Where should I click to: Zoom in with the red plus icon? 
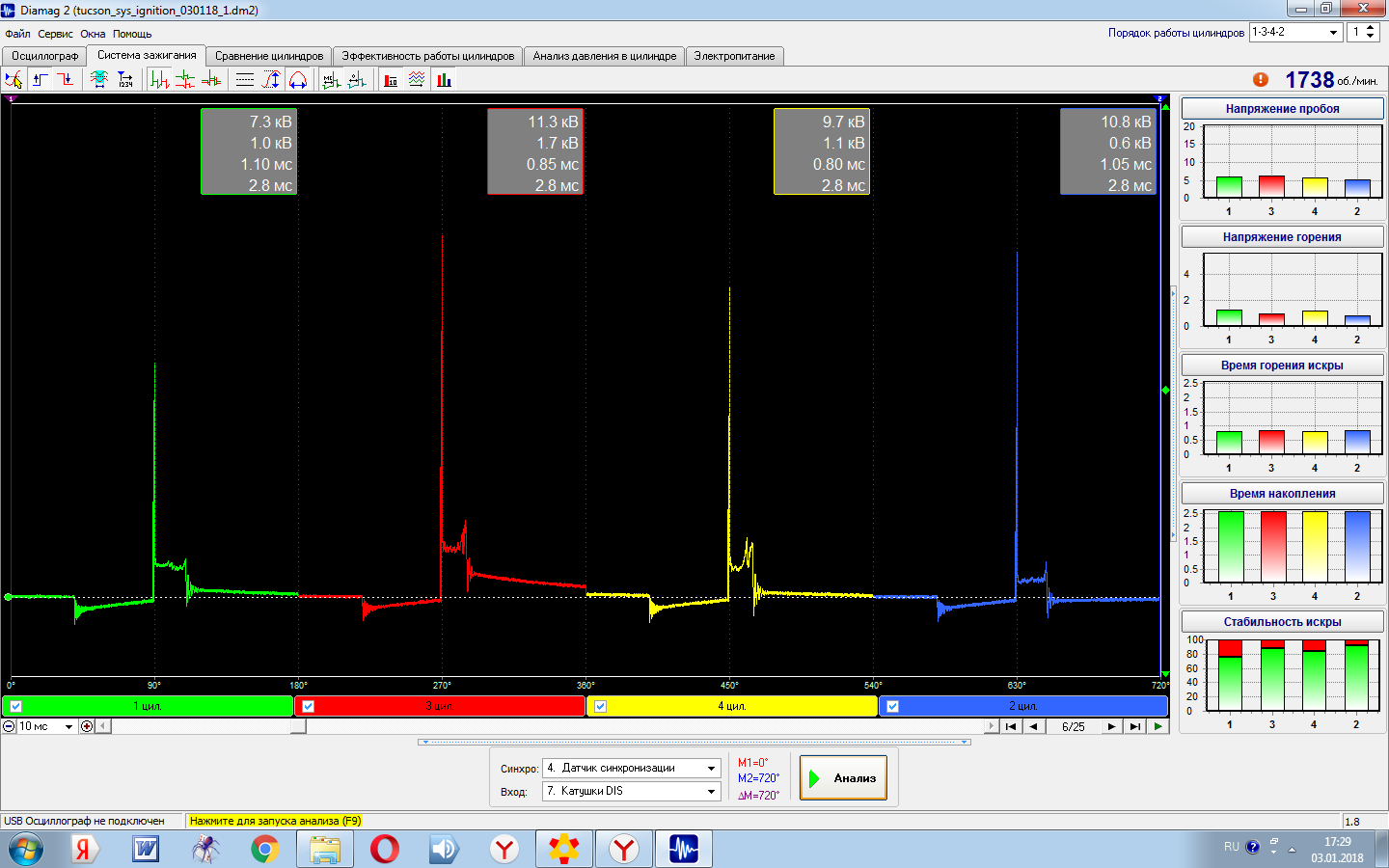point(87,726)
